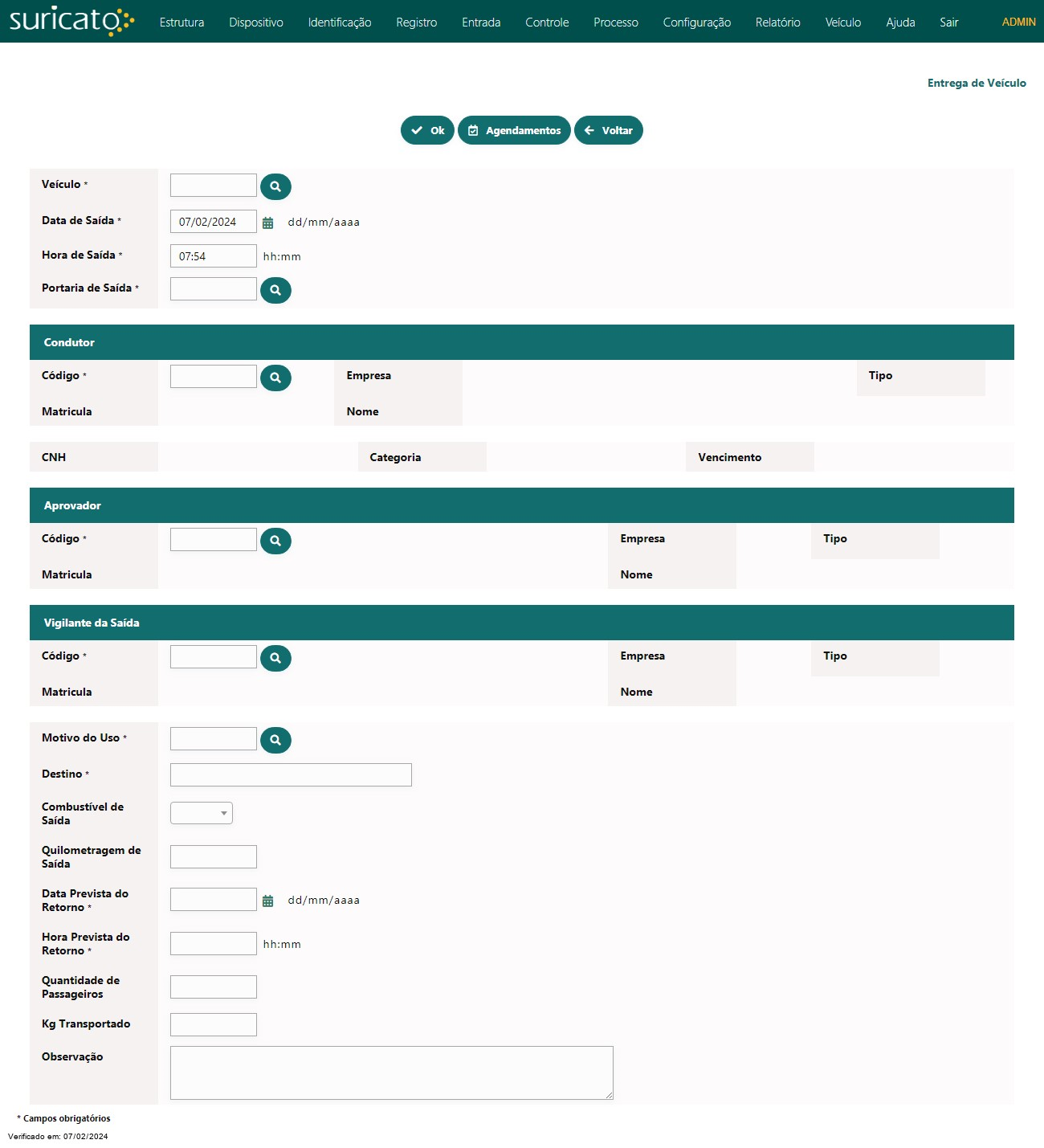Click the Vigilante da Saída section header
The width and height of the screenshot is (1044, 1148).
(522, 623)
